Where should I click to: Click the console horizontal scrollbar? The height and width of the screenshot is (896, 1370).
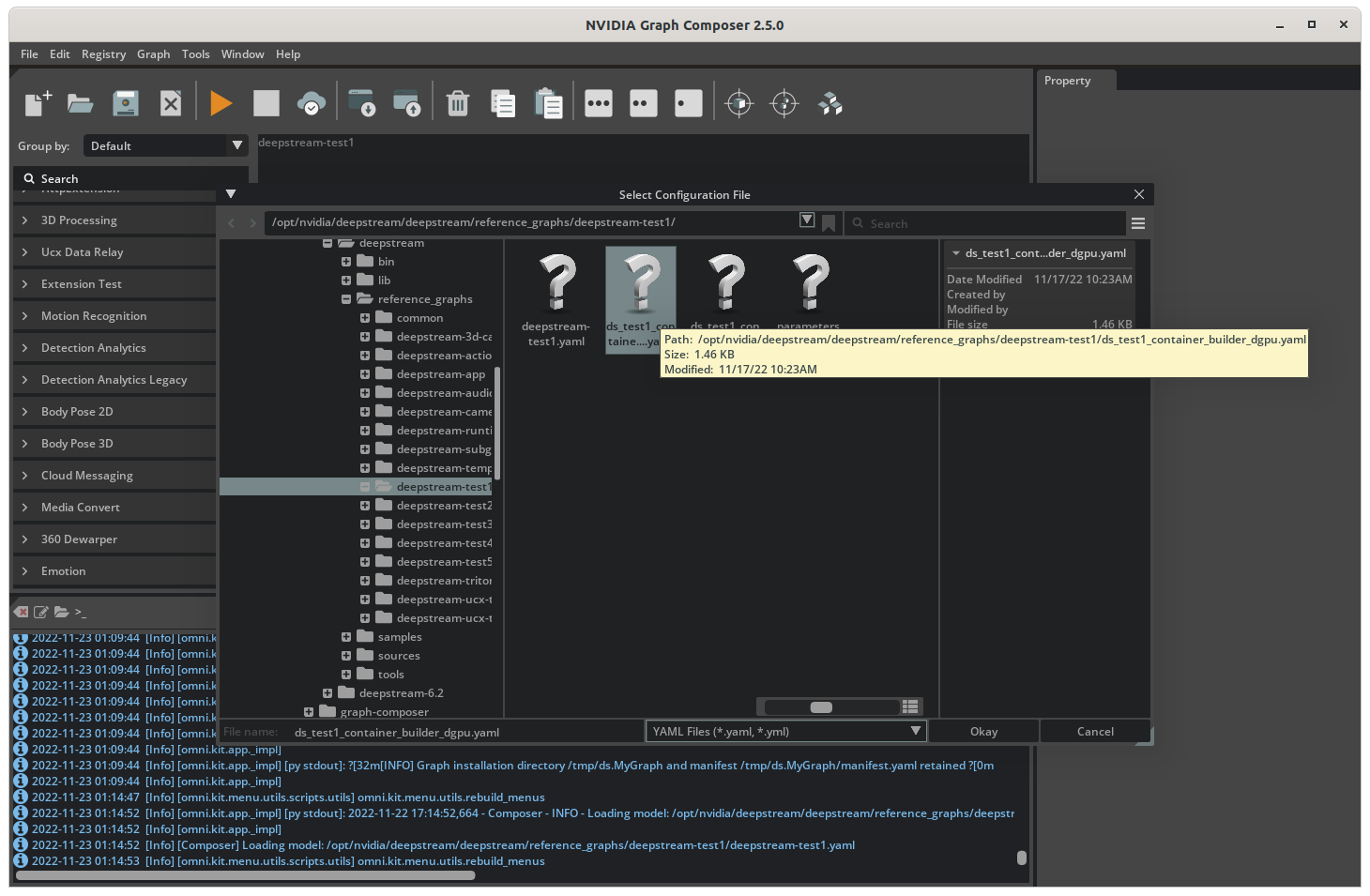(x=246, y=875)
